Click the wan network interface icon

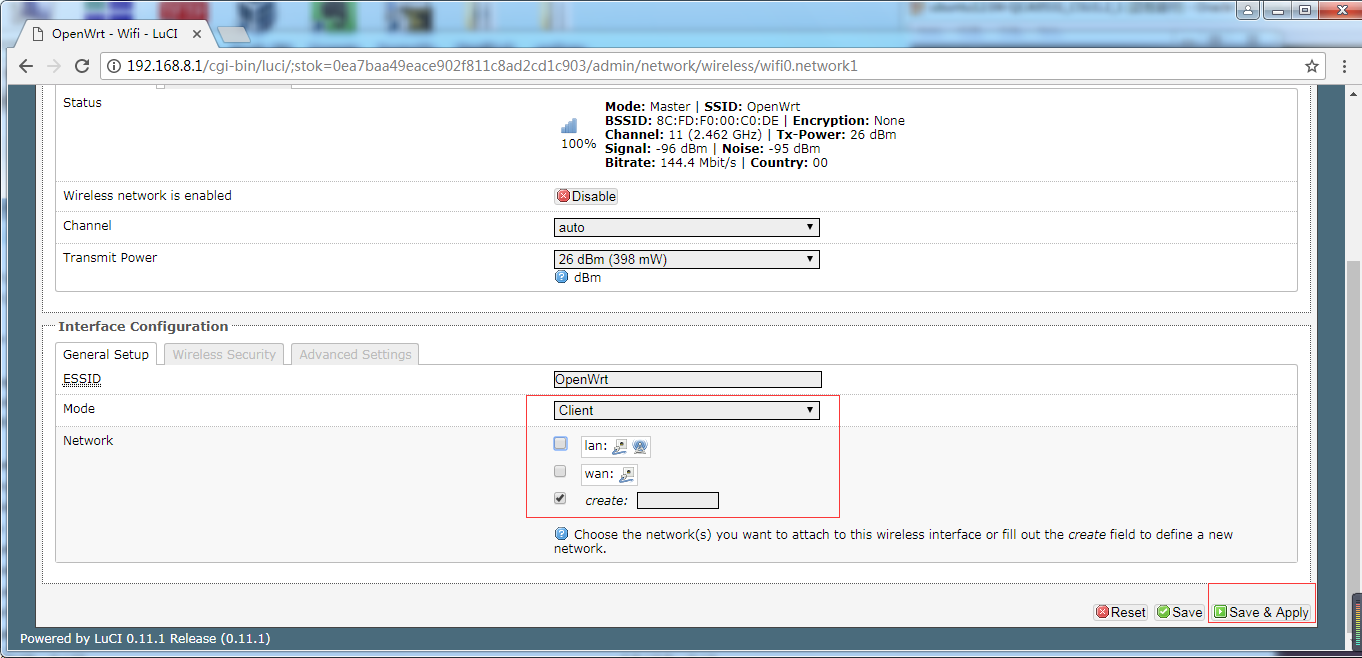627,475
